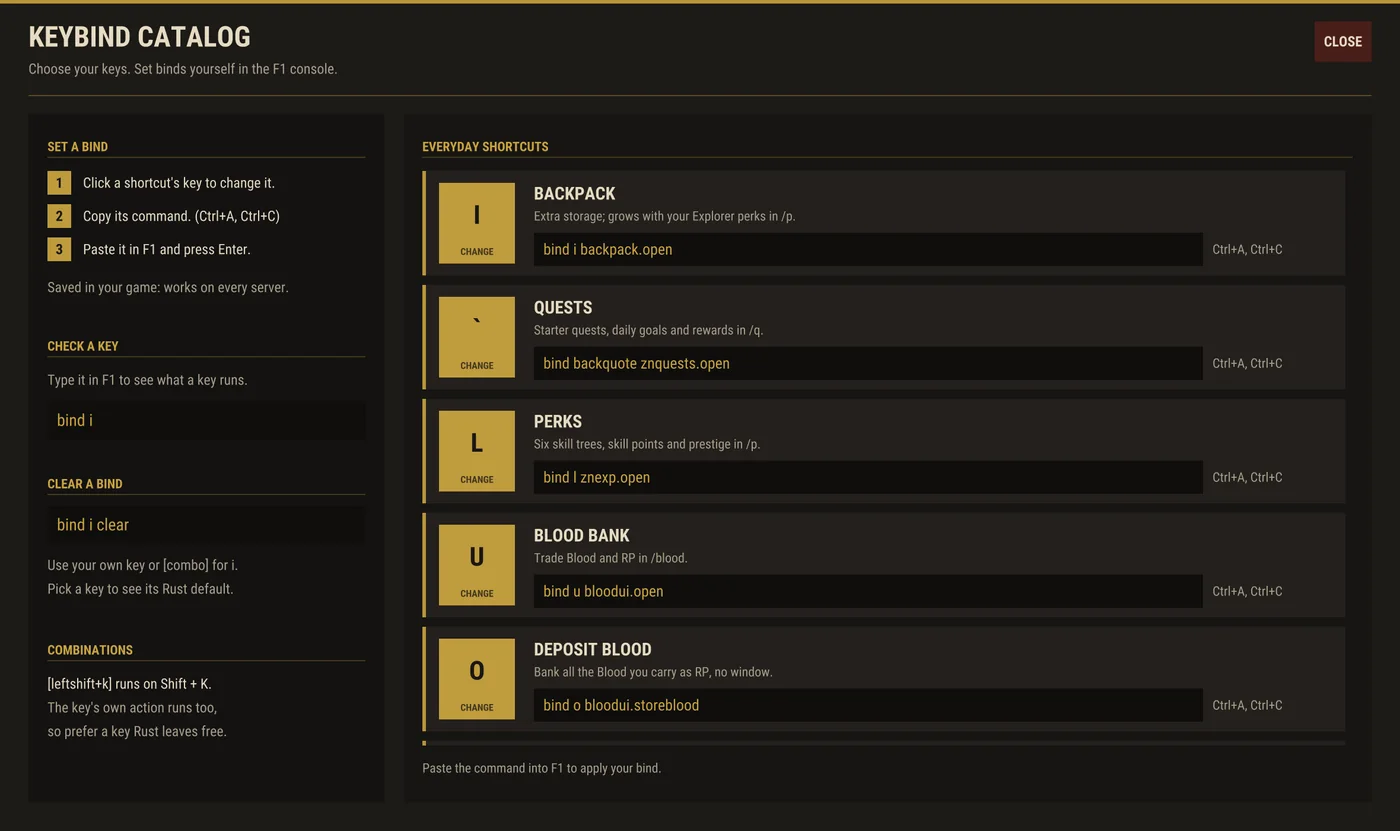This screenshot has height=831, width=1400.
Task: Click the '[leftshift+k] runs on Shift + K.' line
Action: 129,684
